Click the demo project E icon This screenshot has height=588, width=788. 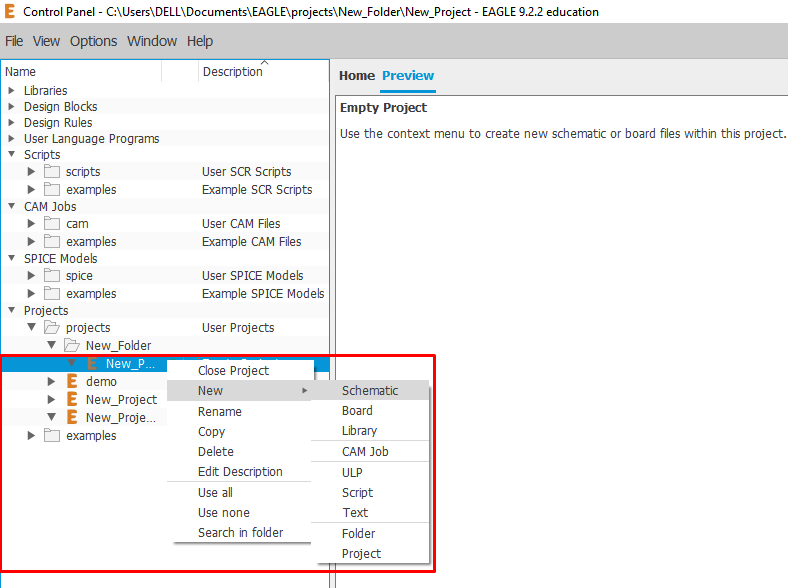point(72,381)
